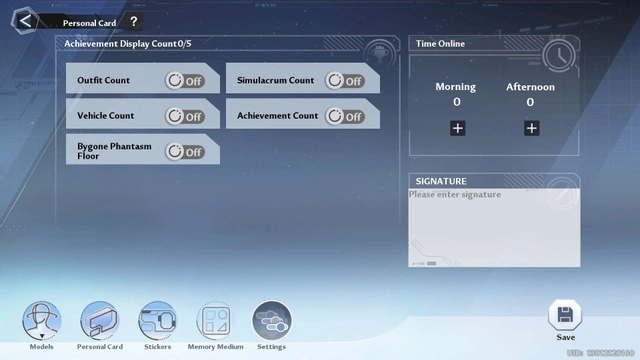Click the signature text field

click(x=494, y=228)
